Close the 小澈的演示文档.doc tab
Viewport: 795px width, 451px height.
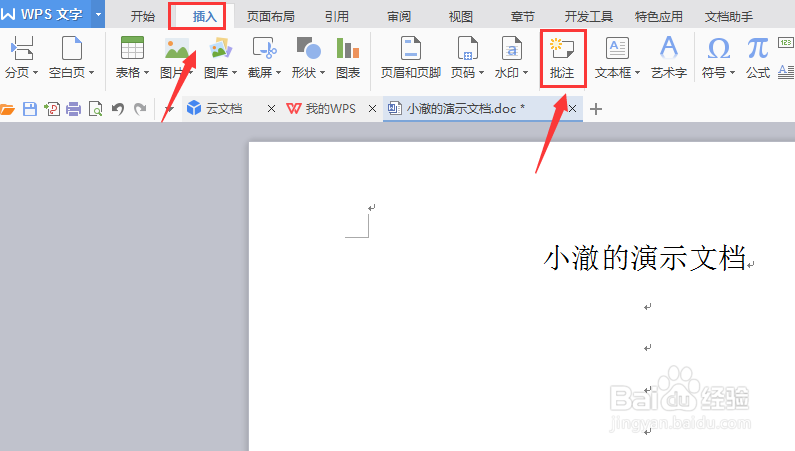pyautogui.click(x=572, y=108)
